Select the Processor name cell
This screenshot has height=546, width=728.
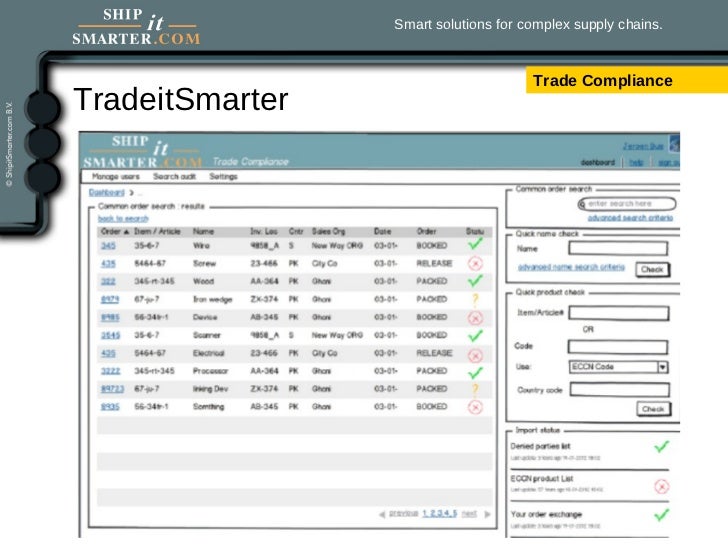(x=210, y=371)
